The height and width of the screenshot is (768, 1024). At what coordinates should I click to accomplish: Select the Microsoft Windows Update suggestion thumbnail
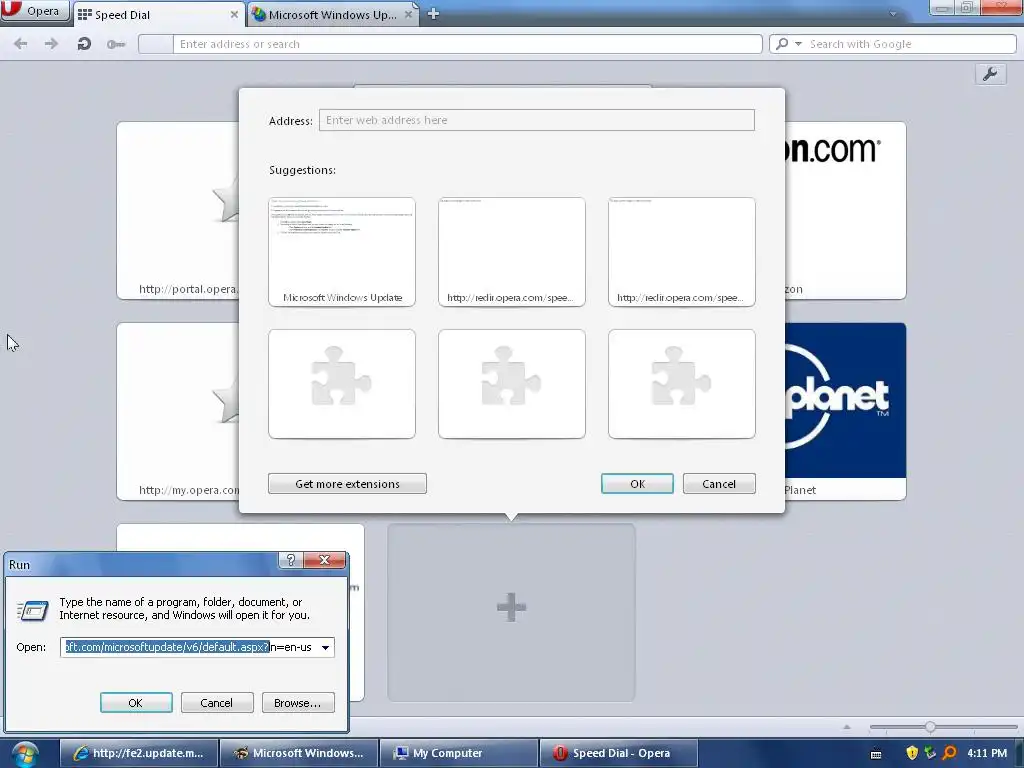[x=342, y=251]
